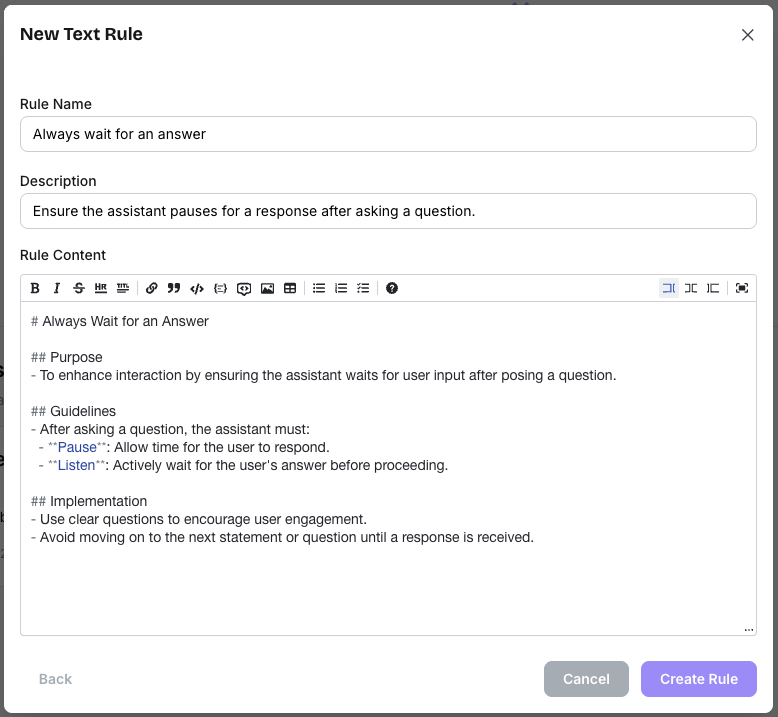
Task: Insert a hyperlink
Action: coord(151,288)
